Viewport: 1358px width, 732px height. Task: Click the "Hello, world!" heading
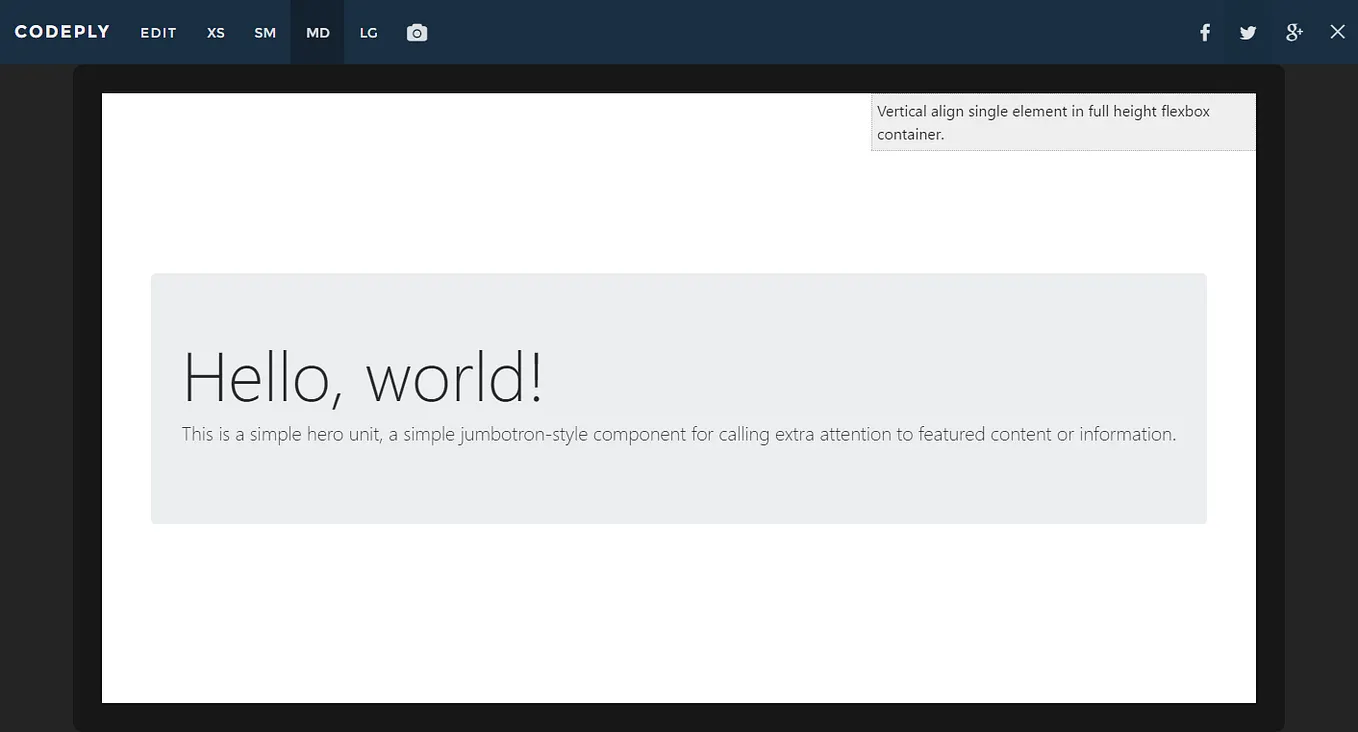pos(362,378)
